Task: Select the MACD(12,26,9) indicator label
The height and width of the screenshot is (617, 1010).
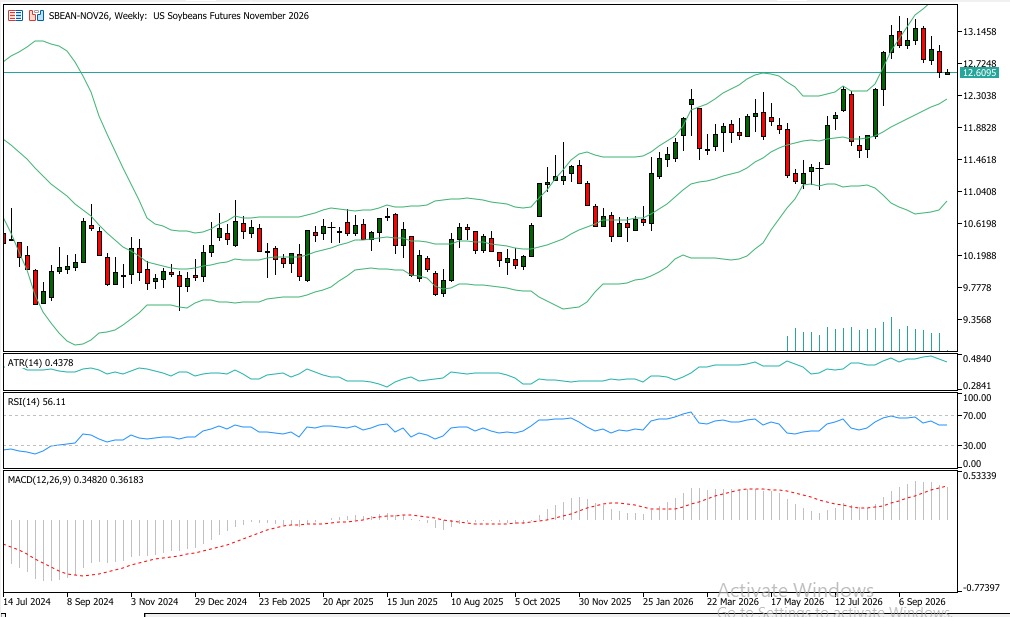Action: pyautogui.click(x=75, y=479)
